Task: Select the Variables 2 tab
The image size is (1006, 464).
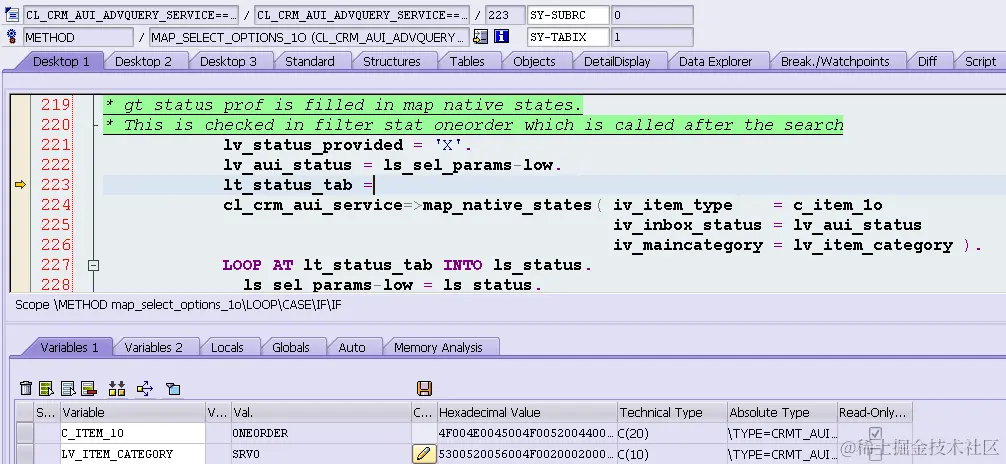Action: [153, 347]
